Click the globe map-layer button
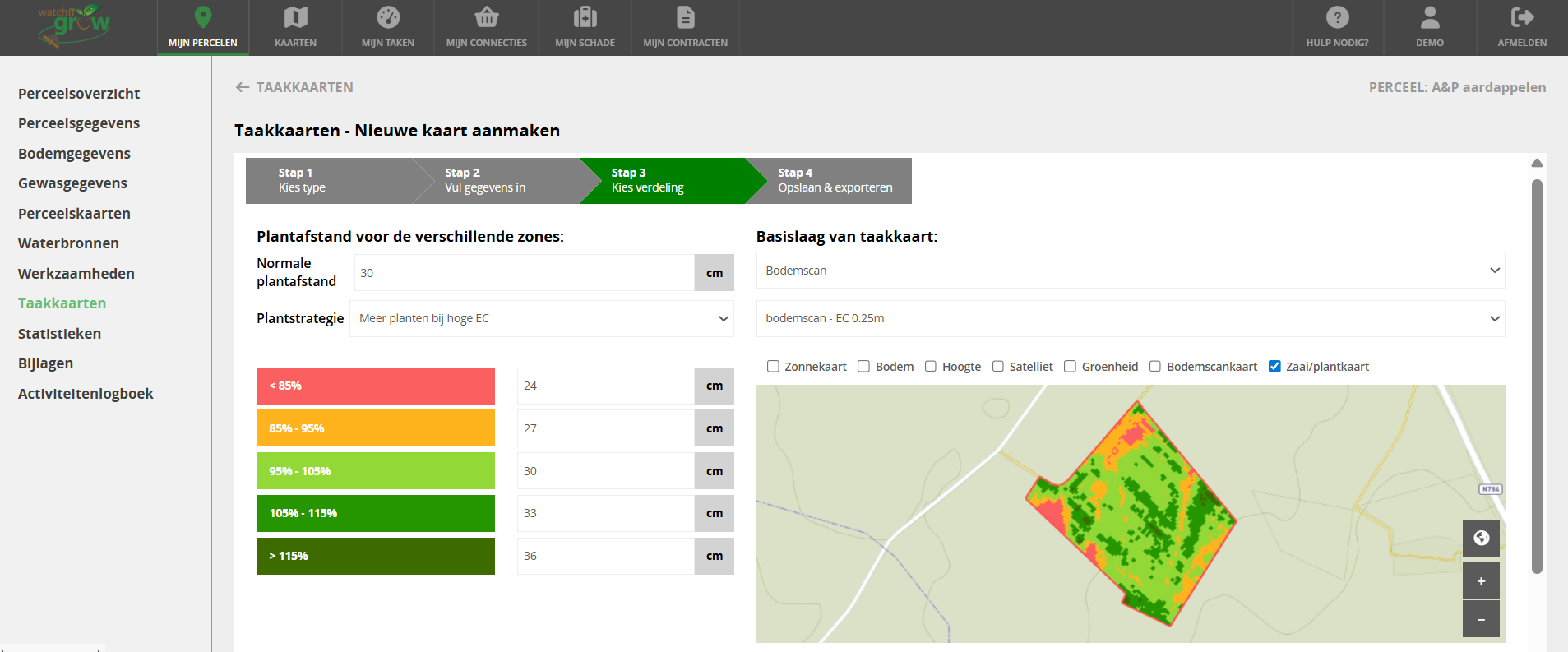The height and width of the screenshot is (652, 1568). coord(1481,538)
